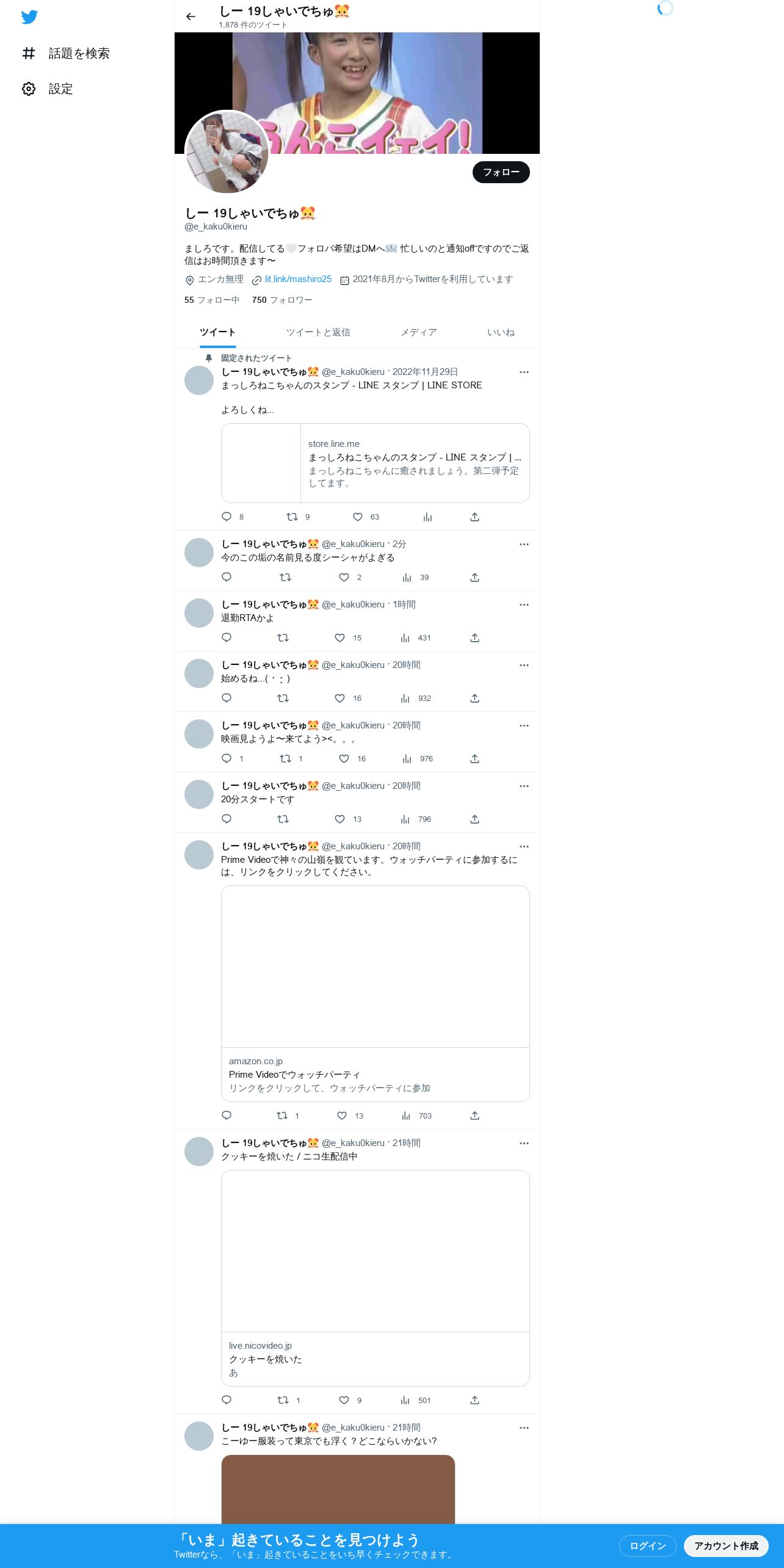Reply to the 退勤RTAかよ tweet
The height and width of the screenshot is (1568, 784).
[x=227, y=637]
